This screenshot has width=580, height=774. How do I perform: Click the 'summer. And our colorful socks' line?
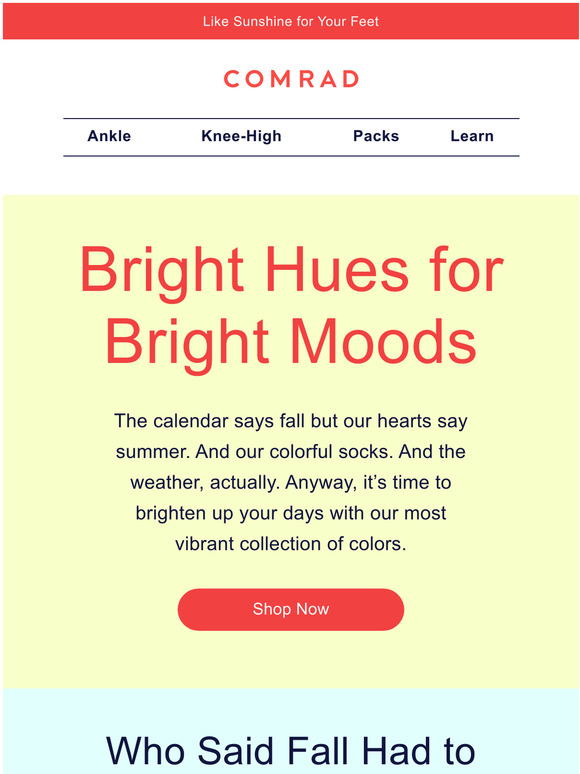[291, 452]
